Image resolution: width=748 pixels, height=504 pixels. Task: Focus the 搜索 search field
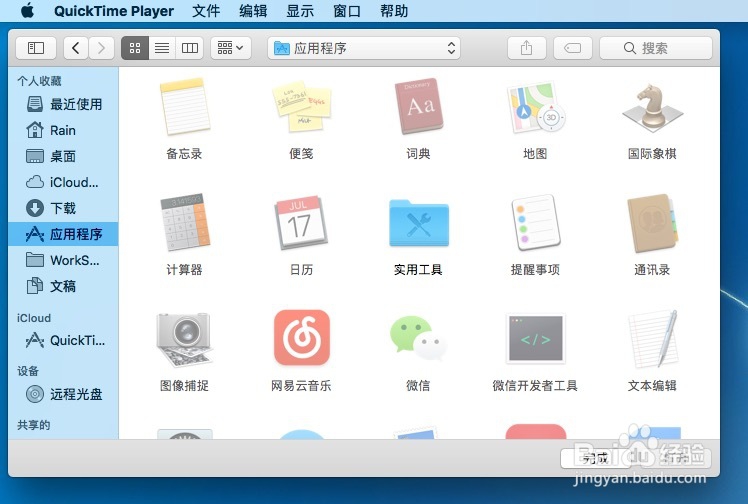click(656, 48)
